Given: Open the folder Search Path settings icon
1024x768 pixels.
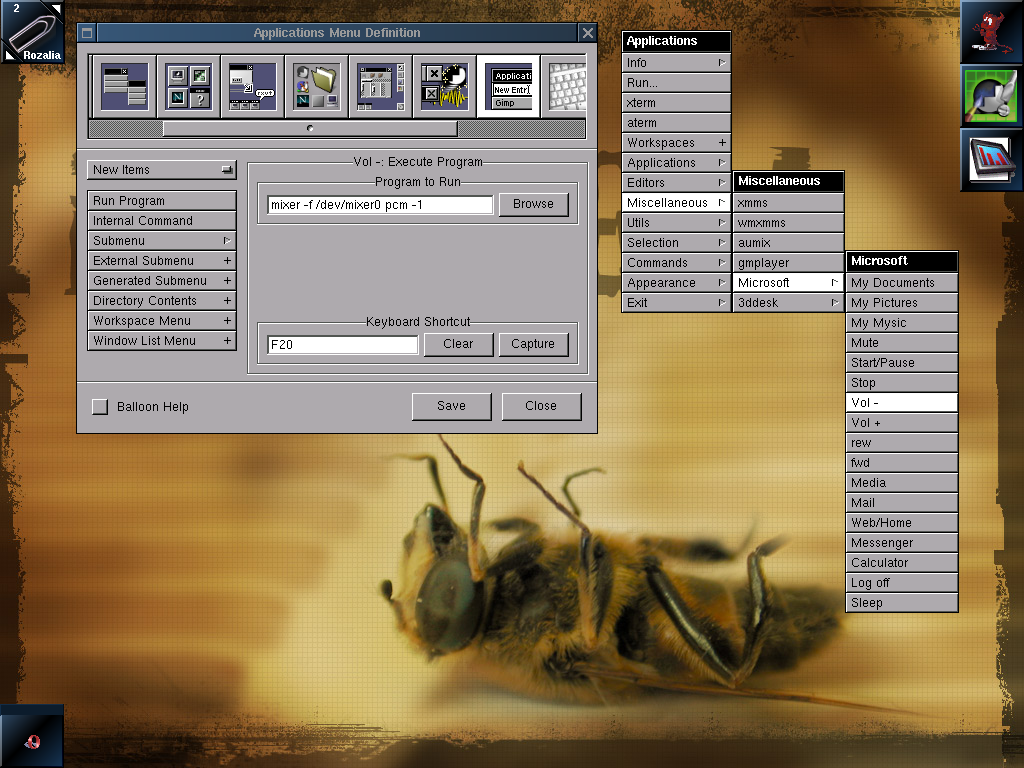Looking at the screenshot, I should click(x=316, y=86).
